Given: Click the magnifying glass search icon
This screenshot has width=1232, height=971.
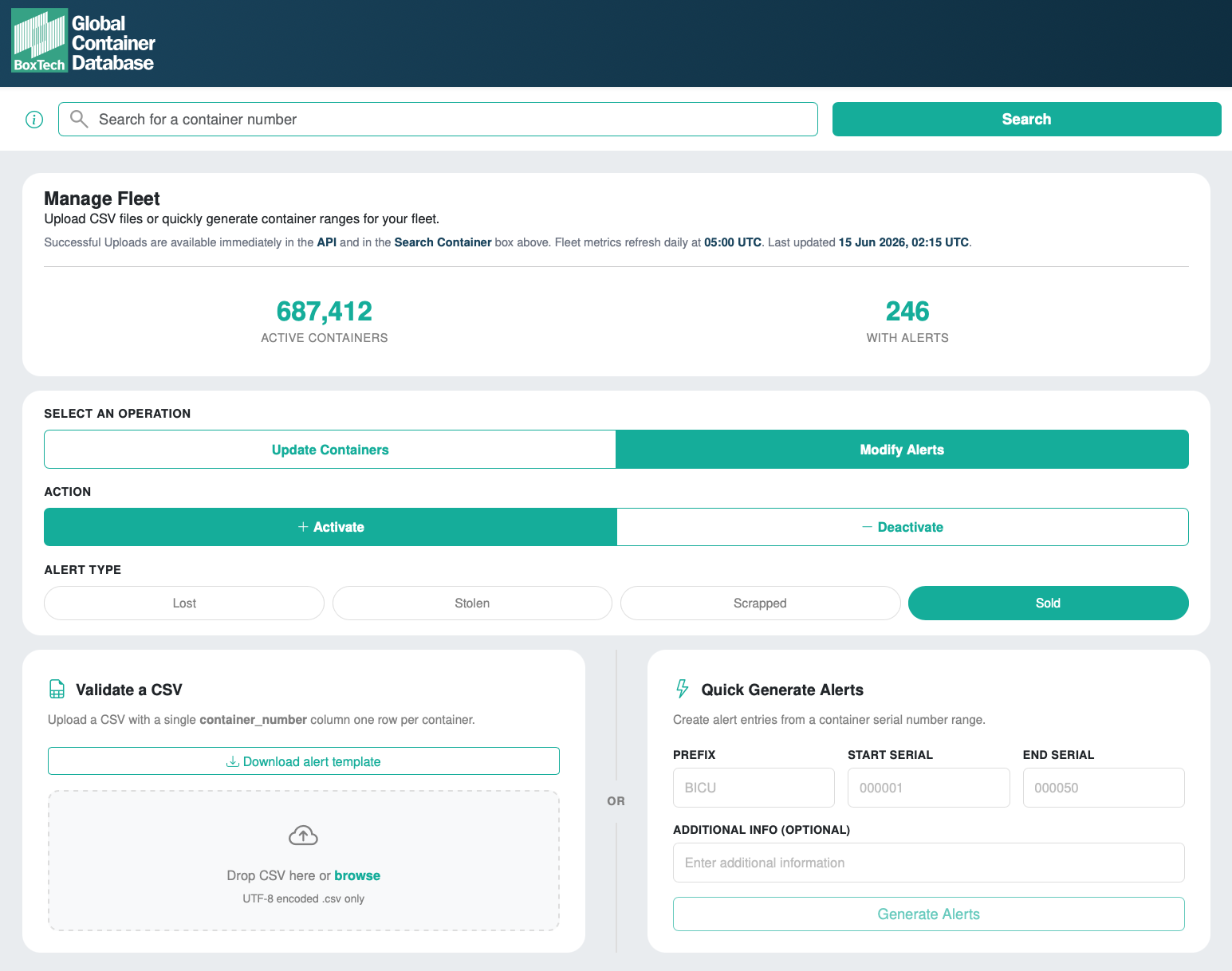Looking at the screenshot, I should click(x=79, y=119).
